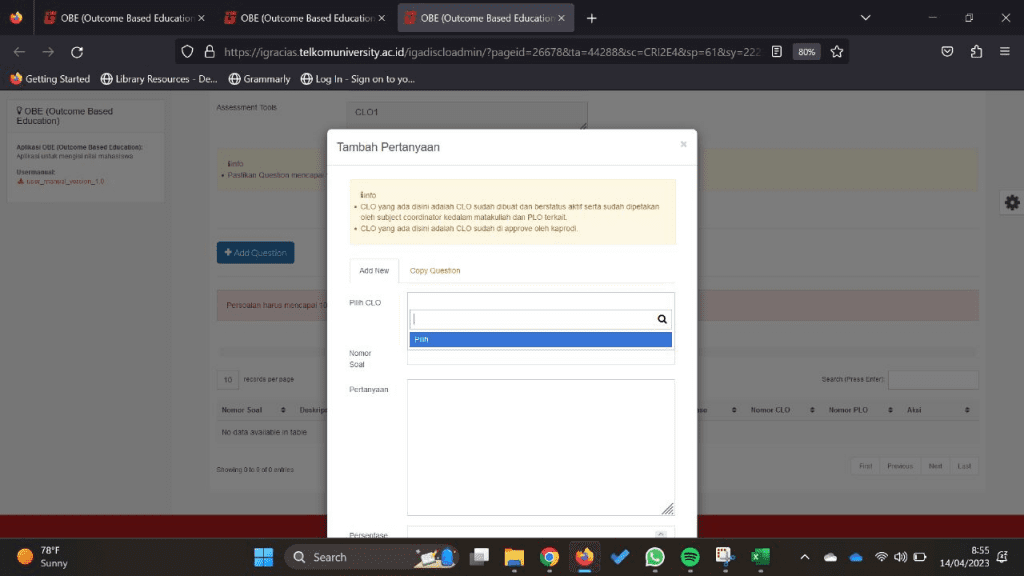The image size is (1024, 576).
Task: Open a new browser tab
Action: pos(592,18)
